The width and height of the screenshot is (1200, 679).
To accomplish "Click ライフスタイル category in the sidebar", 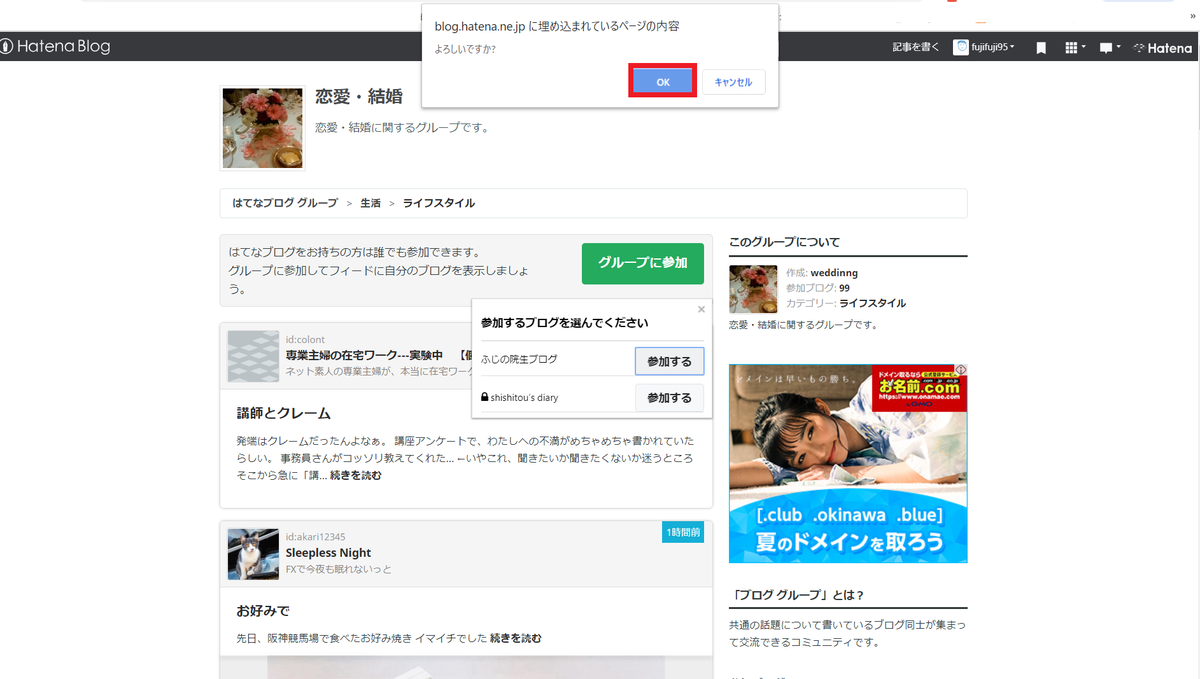I will tap(873, 303).
